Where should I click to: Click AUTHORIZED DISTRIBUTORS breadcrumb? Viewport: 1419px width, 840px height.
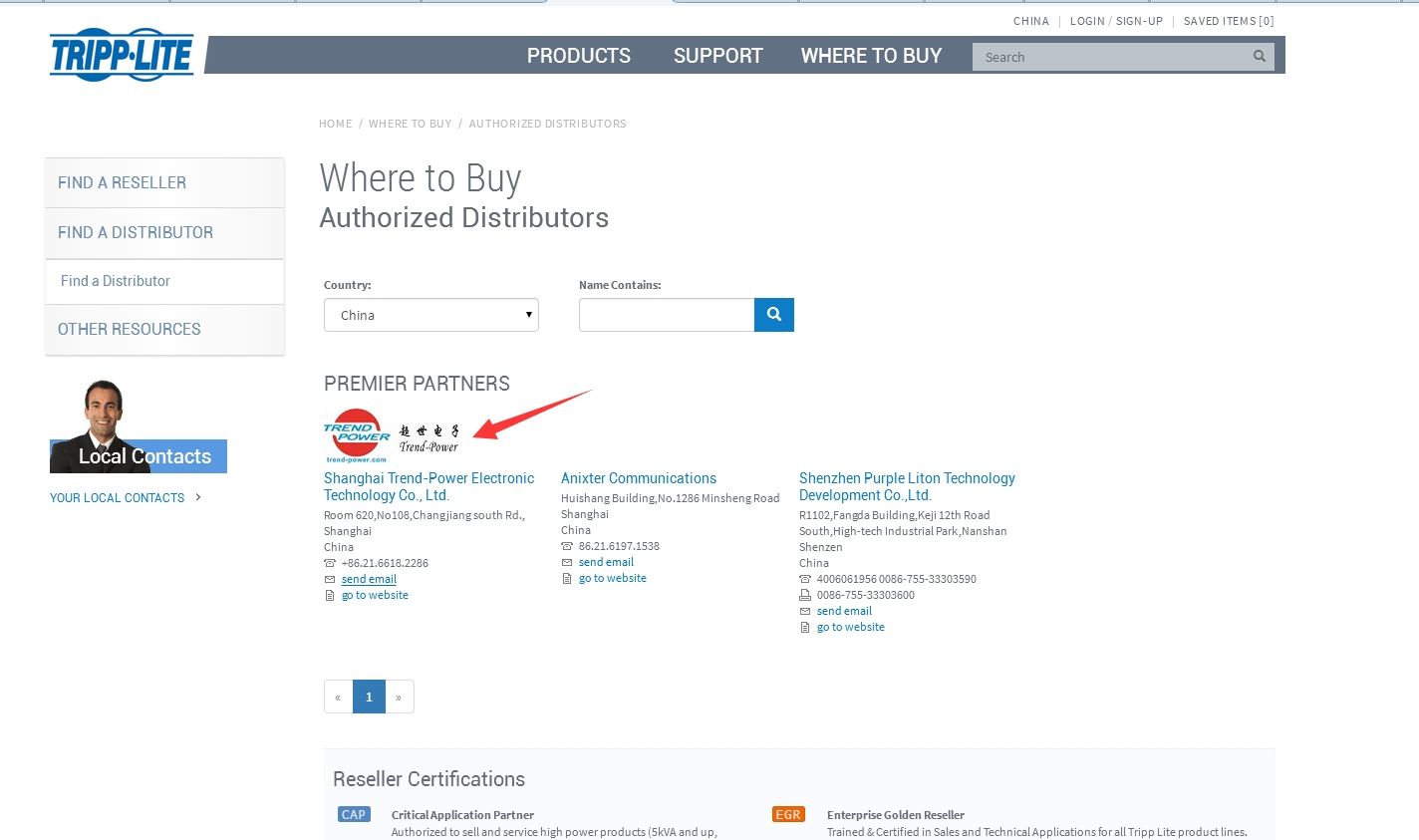click(548, 124)
